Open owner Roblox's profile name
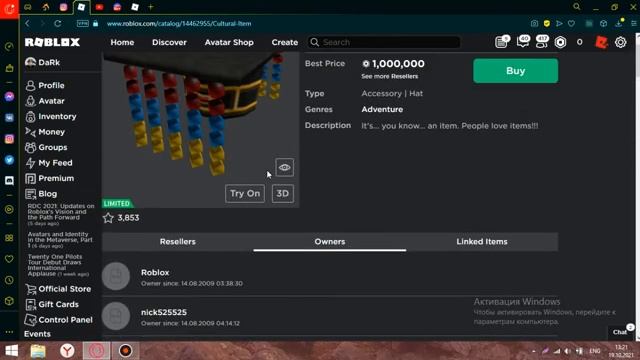The height and width of the screenshot is (360, 640). coord(155,272)
